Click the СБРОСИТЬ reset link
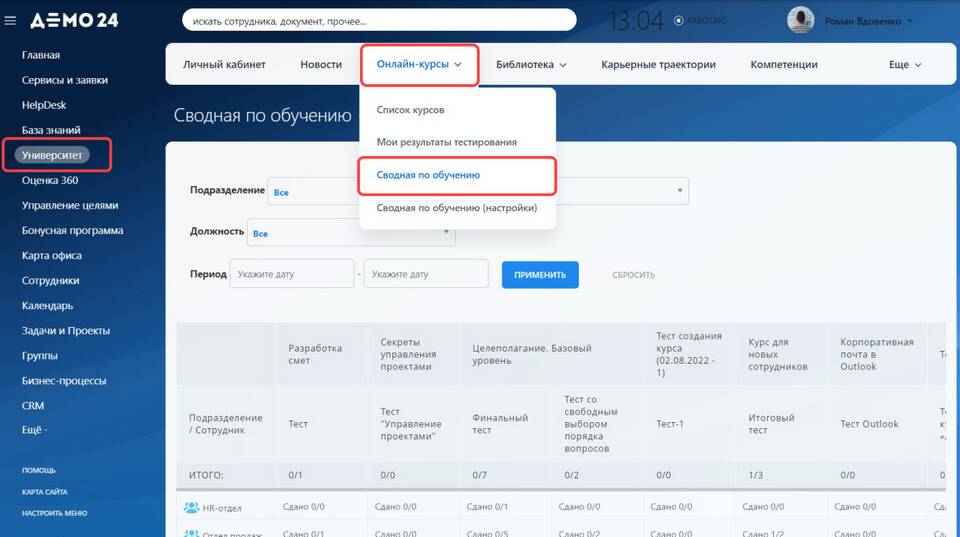Image resolution: width=960 pixels, height=537 pixels. pyautogui.click(x=633, y=275)
